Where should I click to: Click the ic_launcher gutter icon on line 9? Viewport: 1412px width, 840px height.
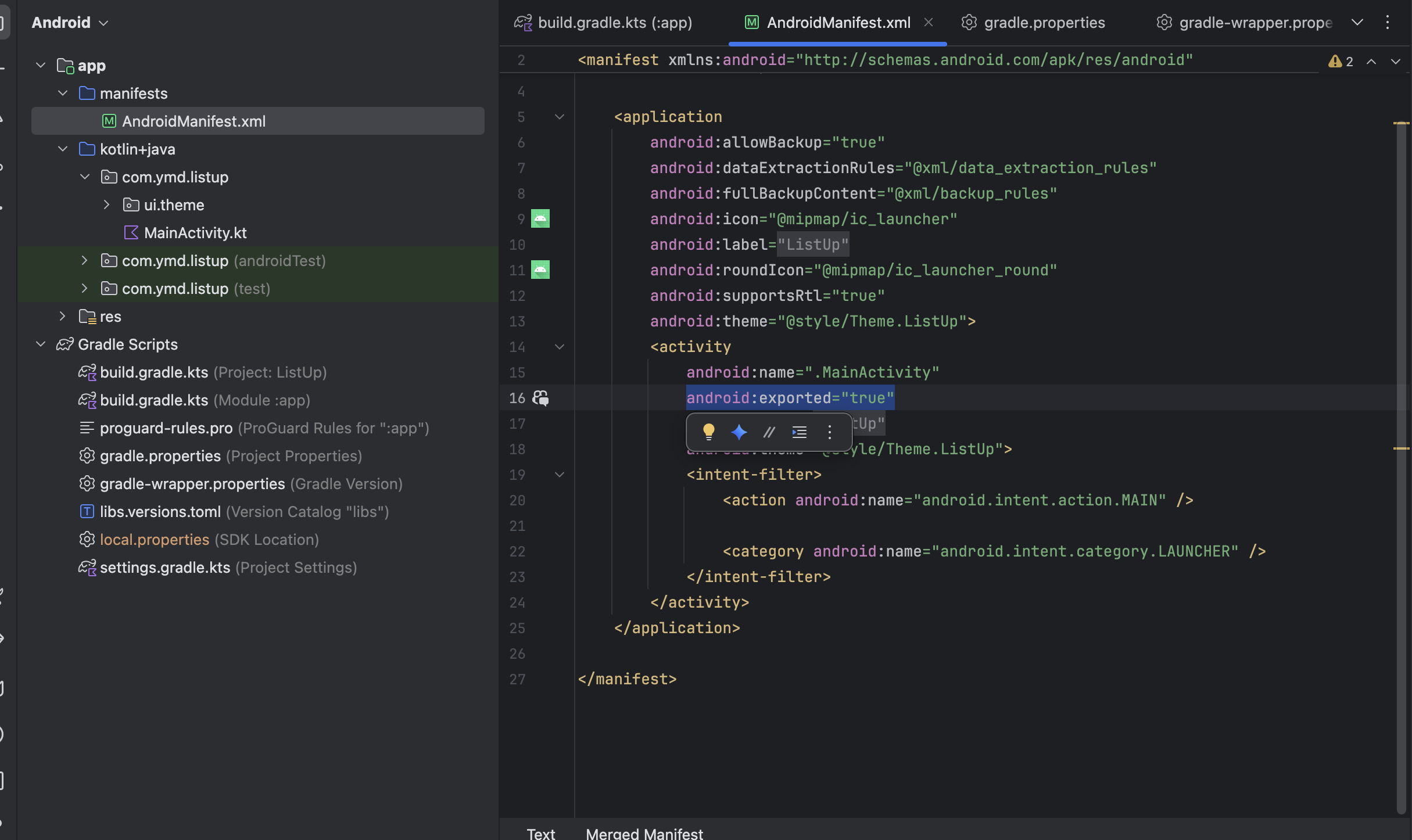click(540, 219)
